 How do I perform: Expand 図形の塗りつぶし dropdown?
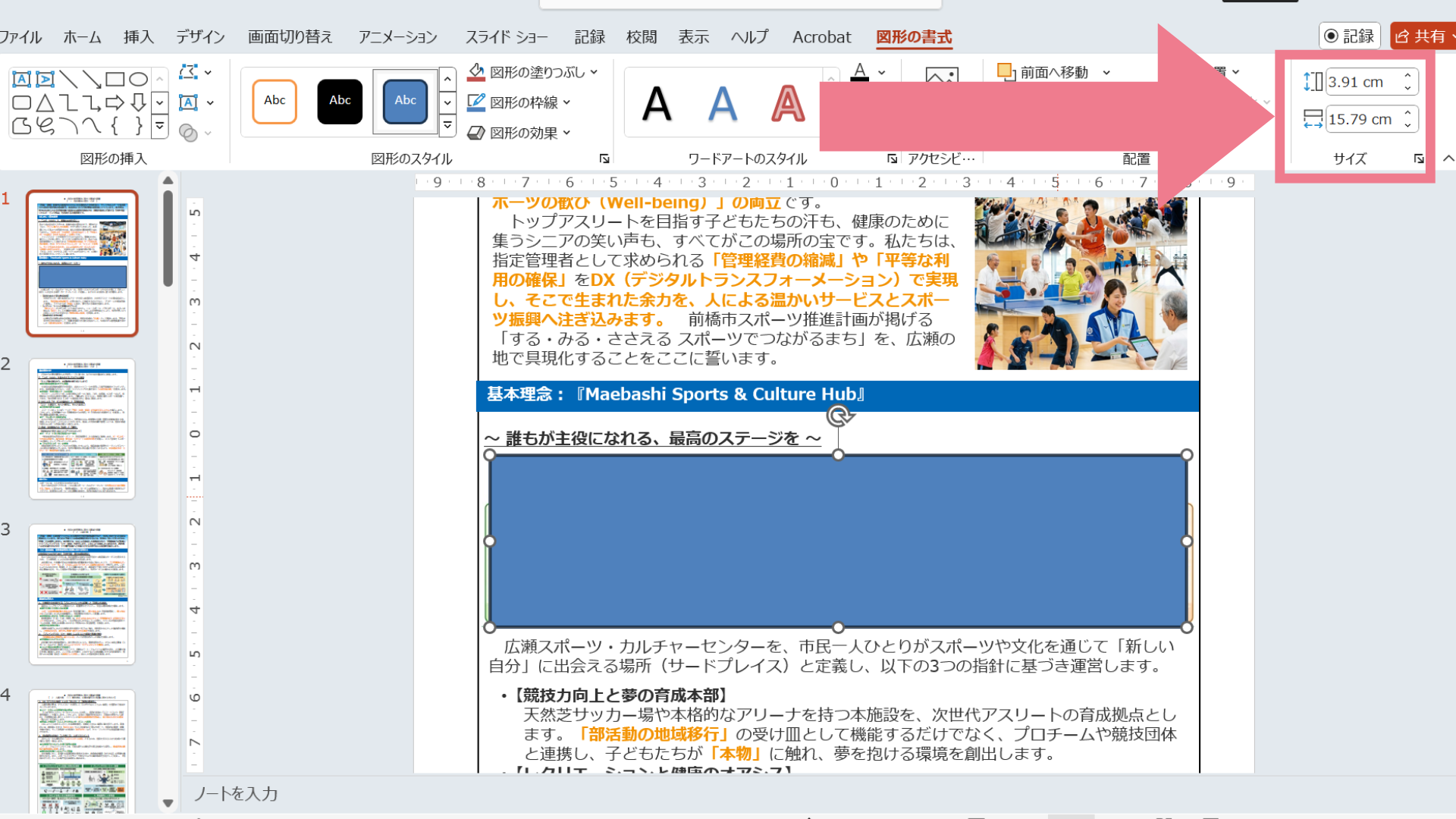(594, 72)
